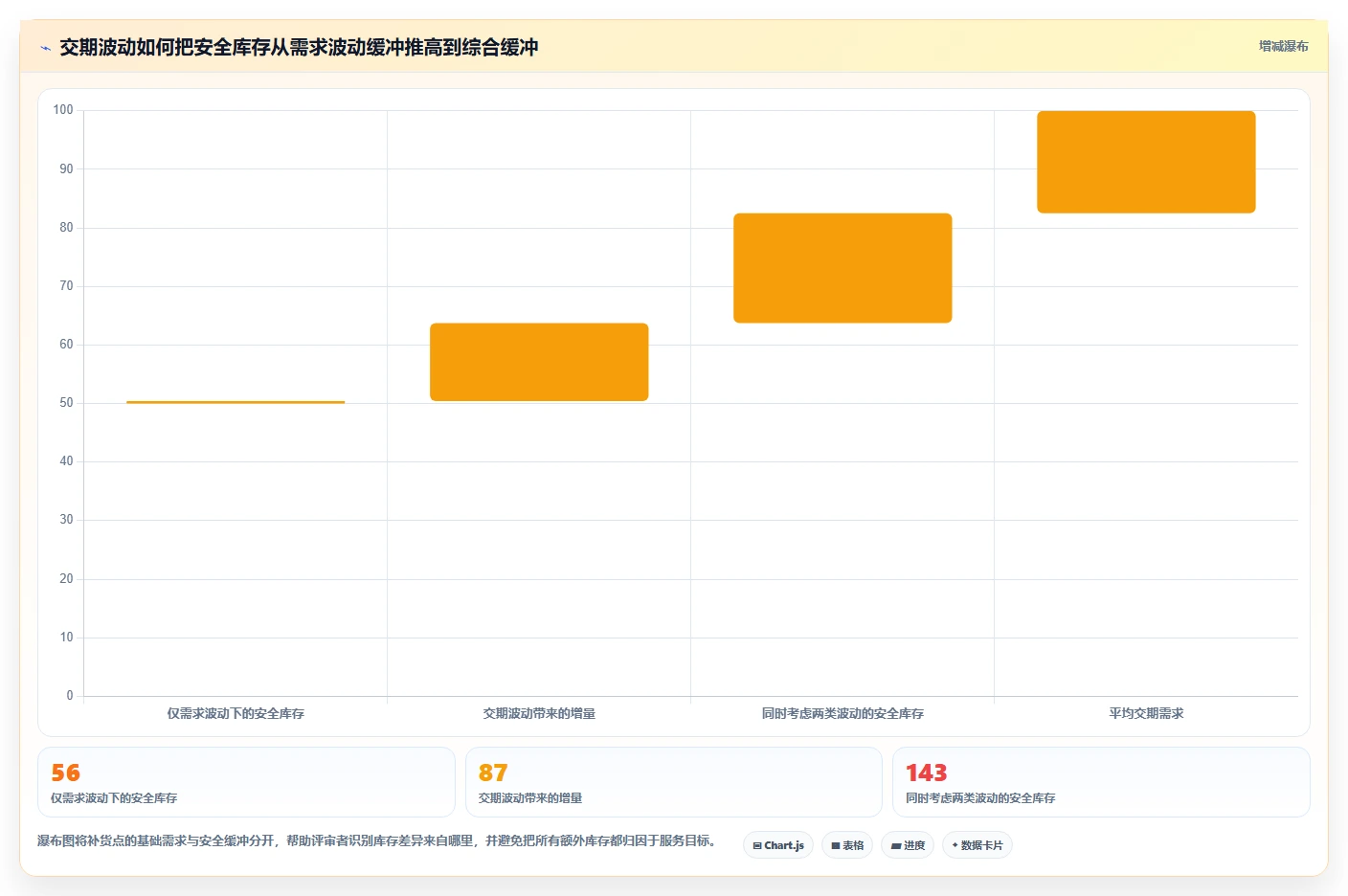Click the x-axis label 平均交期需求
Screen dimensions: 1348x896
(x=1146, y=713)
